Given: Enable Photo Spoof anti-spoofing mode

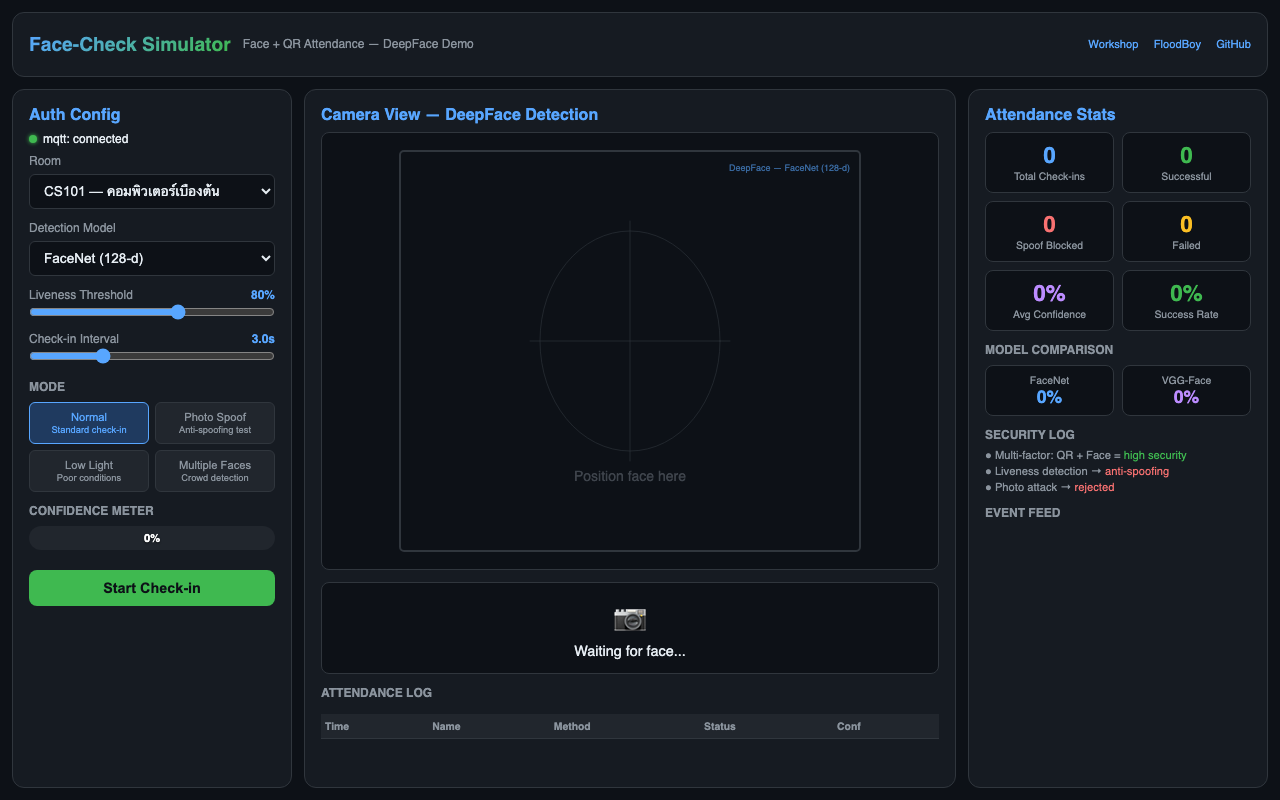Looking at the screenshot, I should click(x=215, y=422).
